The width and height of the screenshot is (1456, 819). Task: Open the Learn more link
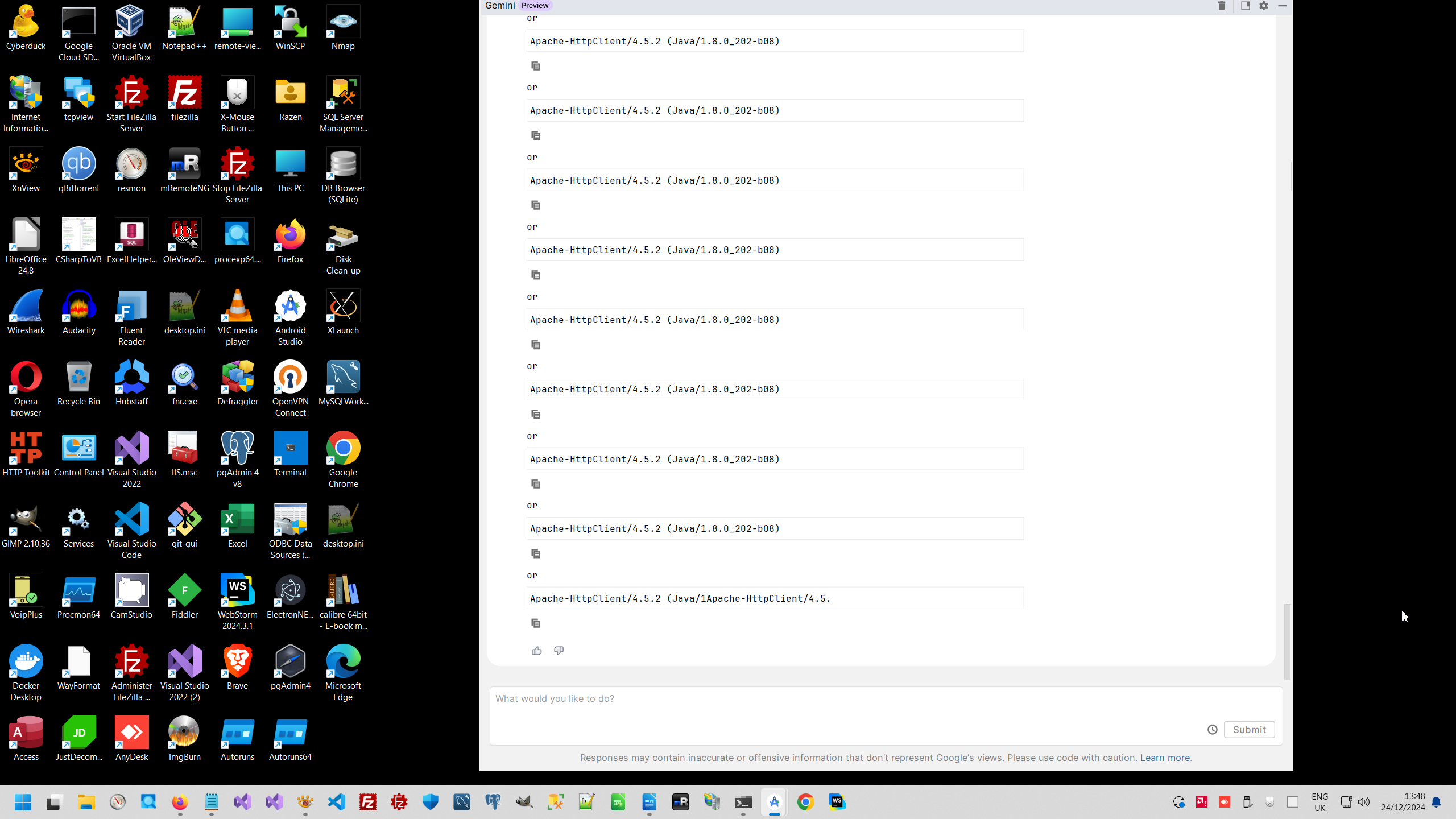tap(1165, 758)
